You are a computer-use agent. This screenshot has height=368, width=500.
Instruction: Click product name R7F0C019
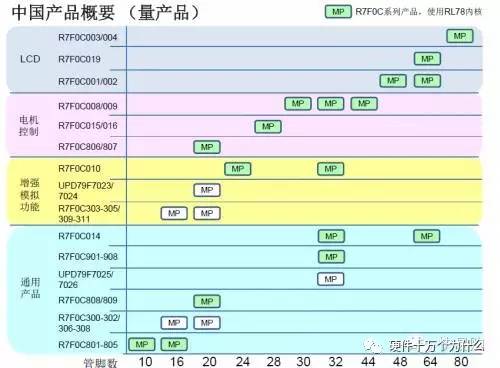click(79, 59)
